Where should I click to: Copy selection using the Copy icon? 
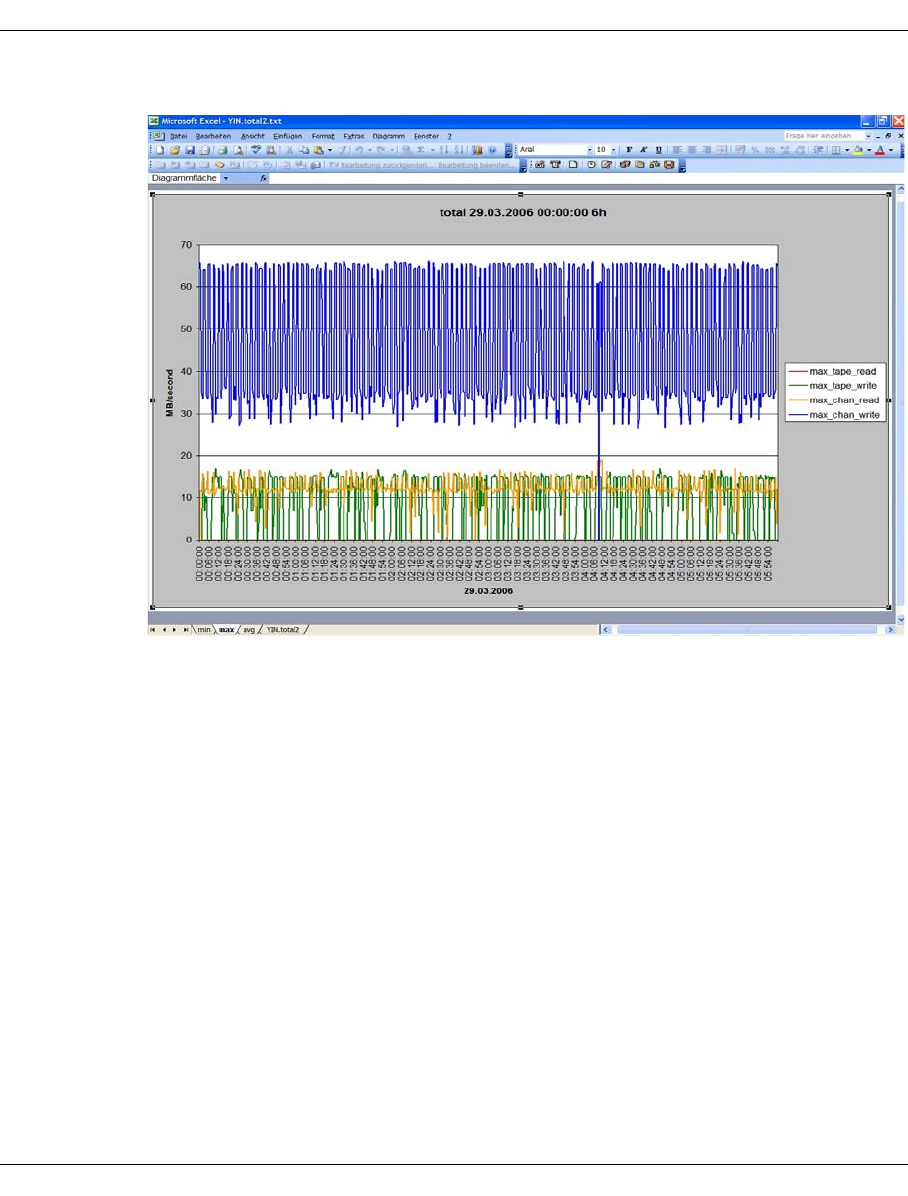(304, 150)
